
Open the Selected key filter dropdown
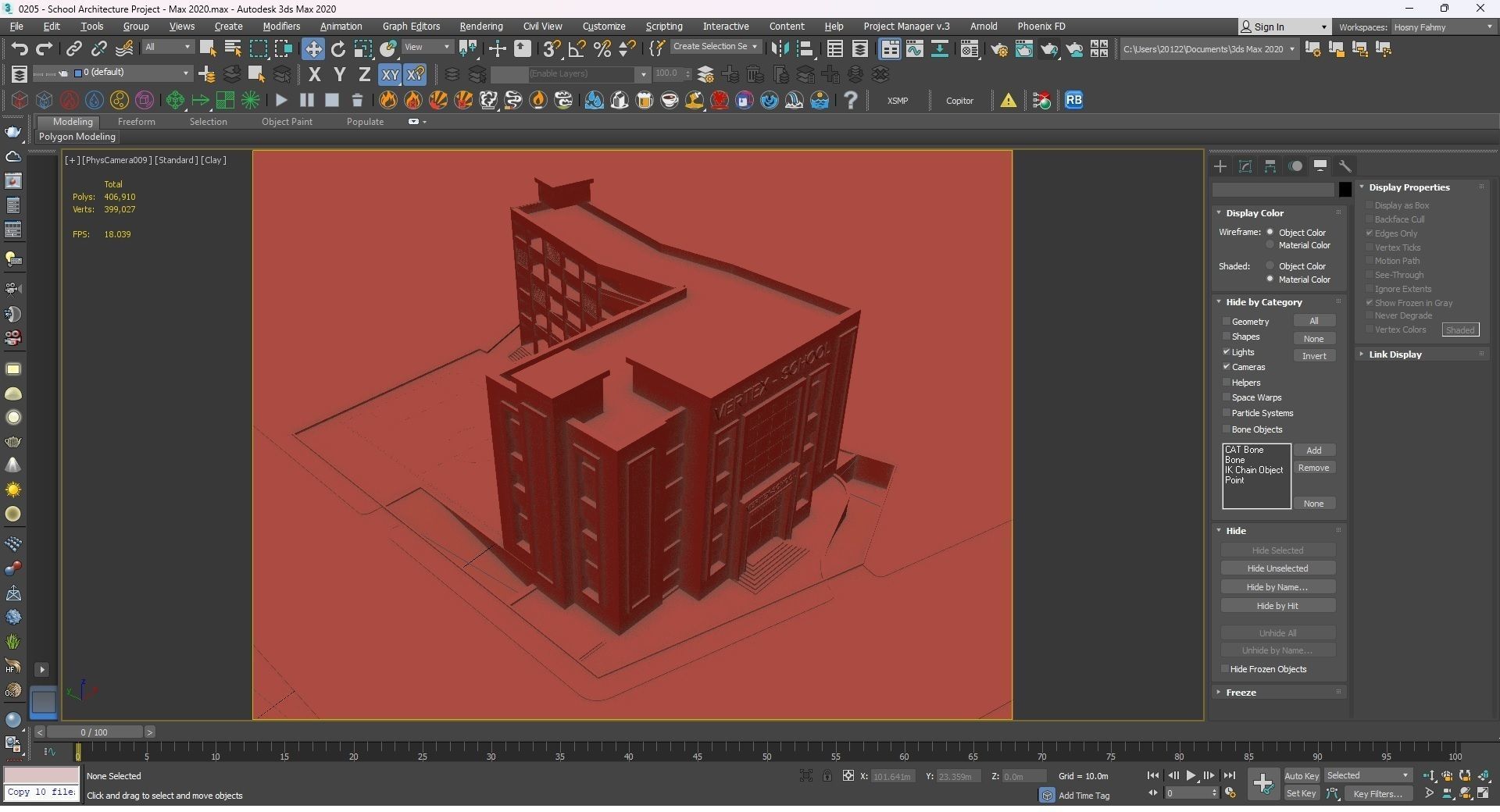point(1368,775)
